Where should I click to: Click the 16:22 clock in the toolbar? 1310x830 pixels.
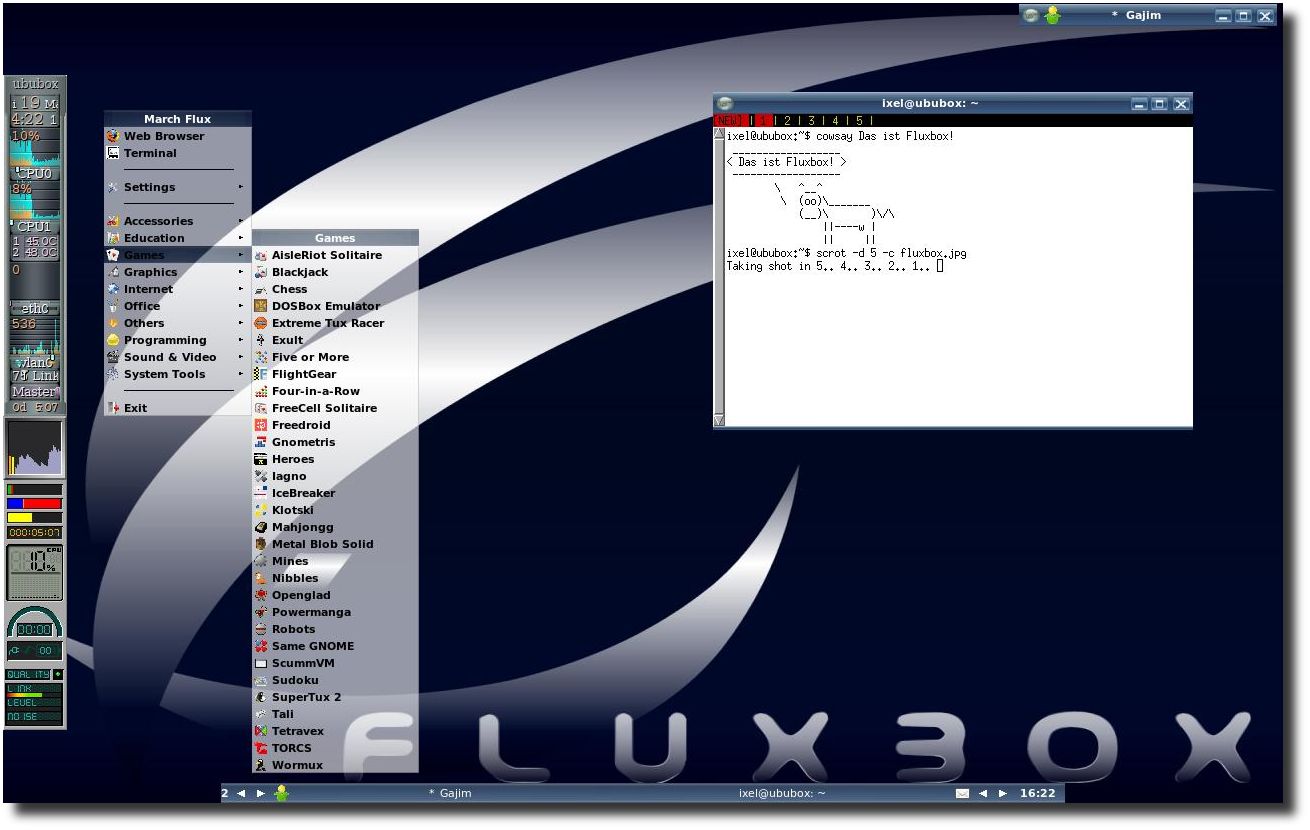tap(1038, 793)
